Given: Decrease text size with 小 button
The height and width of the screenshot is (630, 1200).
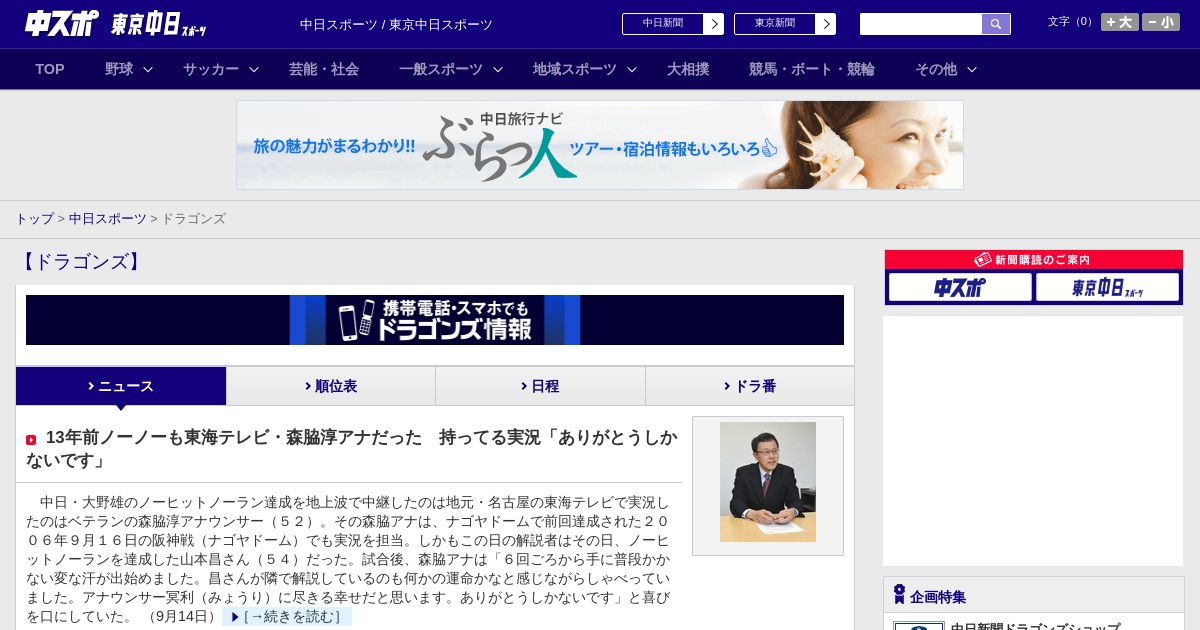Looking at the screenshot, I should pyautogui.click(x=1161, y=22).
